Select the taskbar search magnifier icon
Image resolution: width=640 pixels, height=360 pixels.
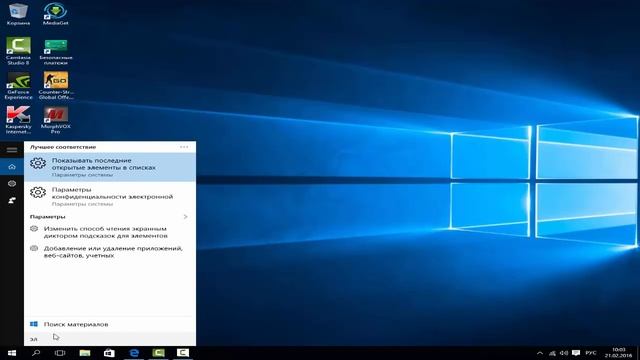[x=36, y=353]
